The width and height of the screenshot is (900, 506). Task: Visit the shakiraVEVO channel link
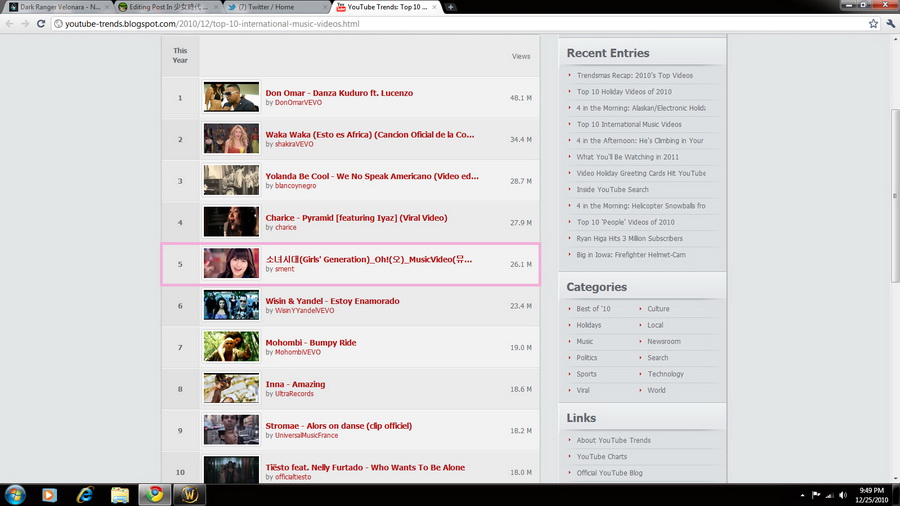[x=294, y=144]
